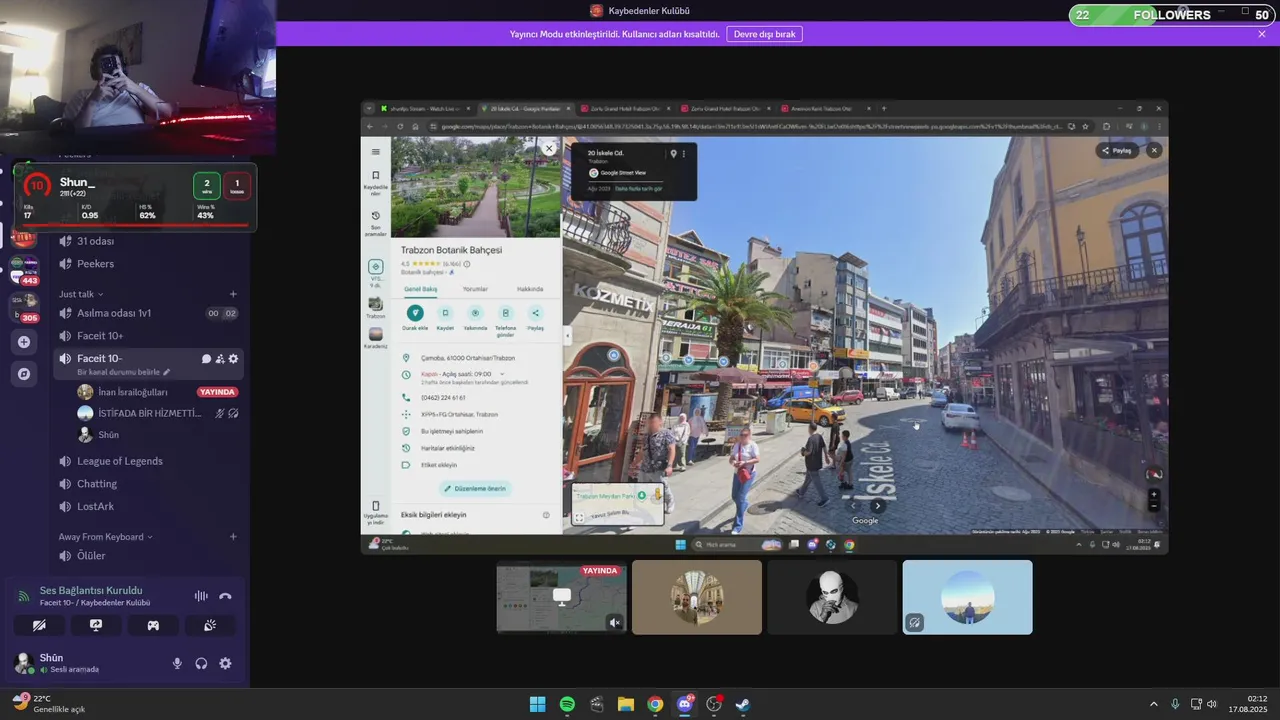1280x720 pixels.
Task: Click 'Düzenleme önerin' button in Maps
Action: click(x=476, y=489)
